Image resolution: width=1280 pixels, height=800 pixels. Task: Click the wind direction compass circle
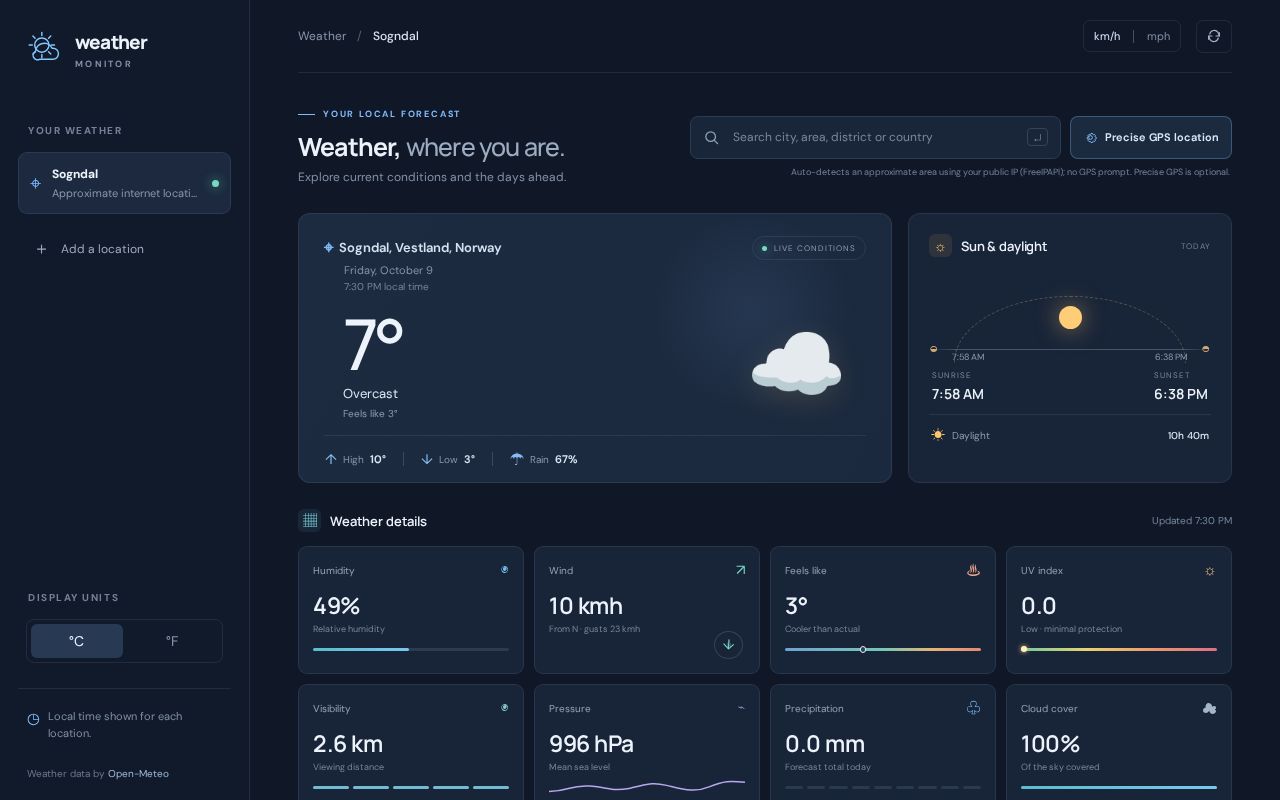tap(728, 645)
